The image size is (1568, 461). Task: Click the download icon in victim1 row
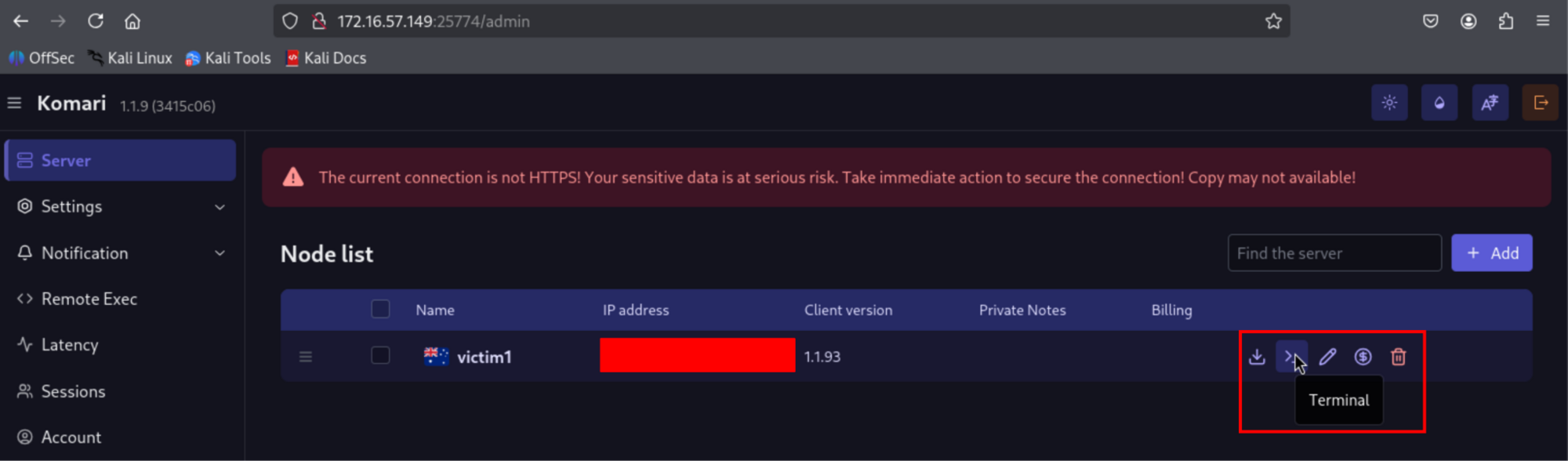coord(1257,357)
